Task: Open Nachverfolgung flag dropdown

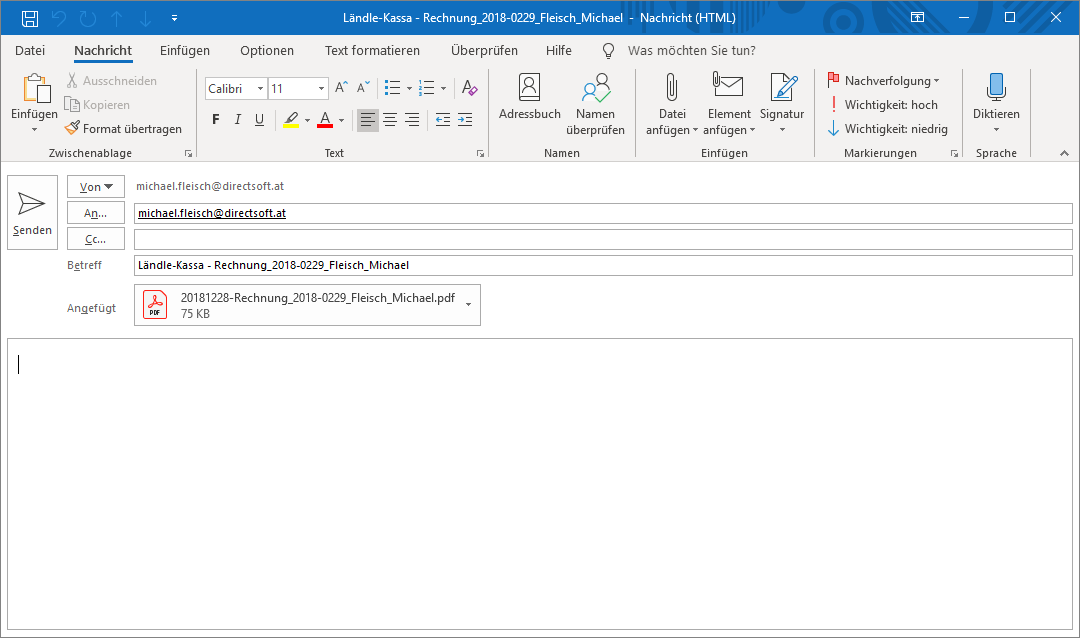Action: 884,81
